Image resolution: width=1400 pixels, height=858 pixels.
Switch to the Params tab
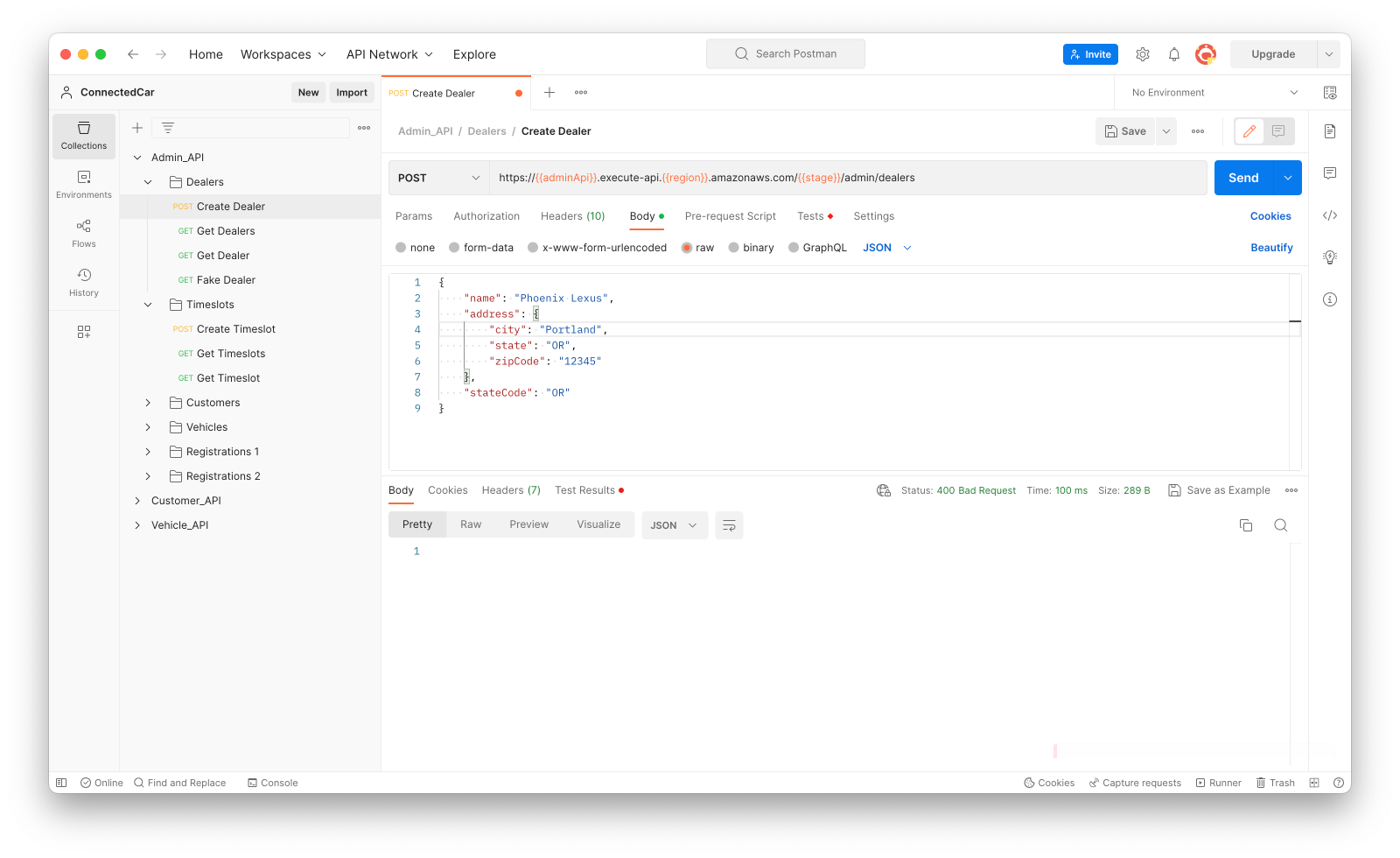pos(414,216)
